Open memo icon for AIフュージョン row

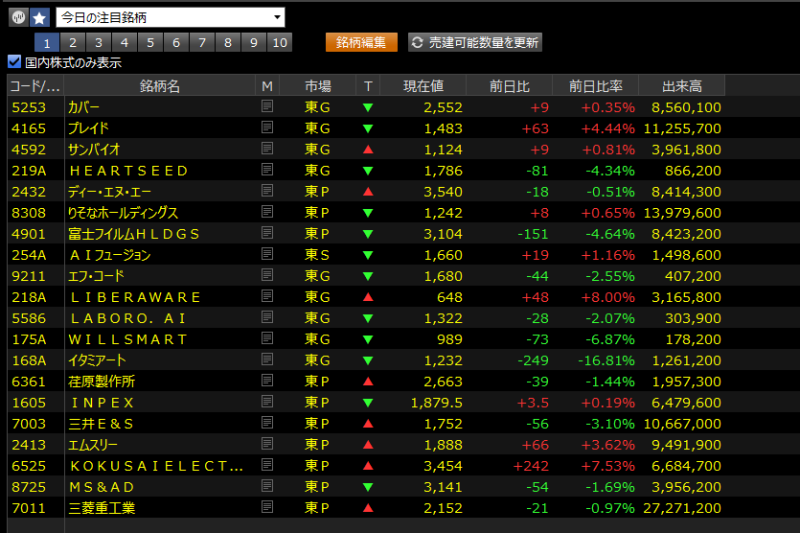267,254
